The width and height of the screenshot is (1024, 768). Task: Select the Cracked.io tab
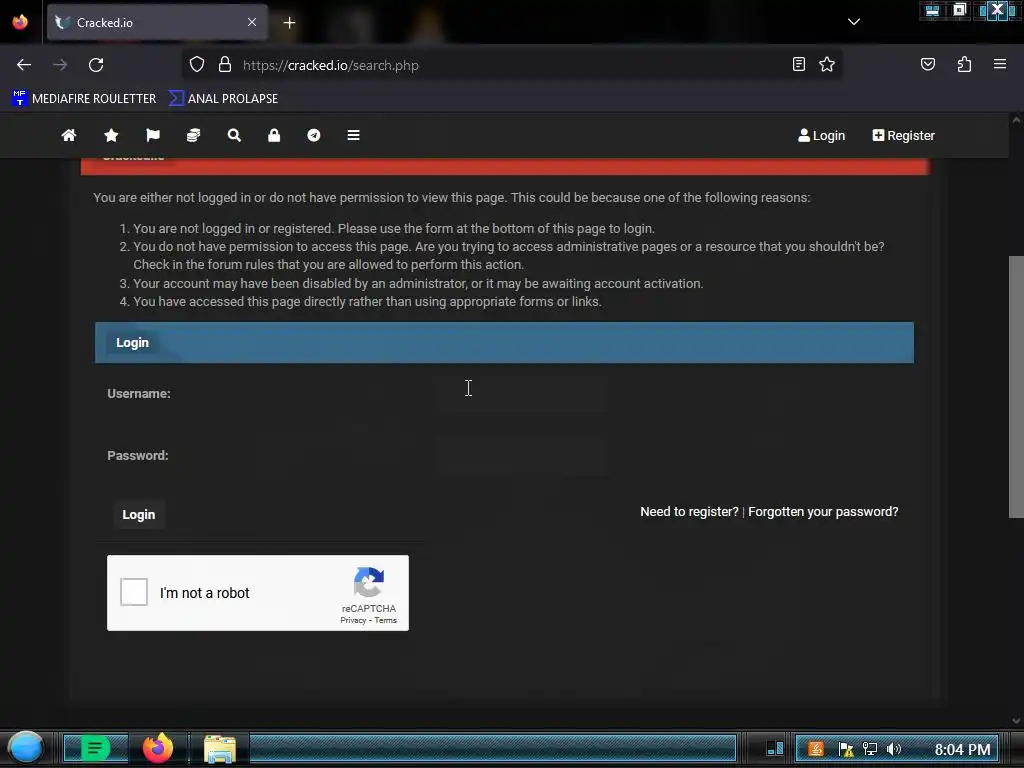pos(157,22)
